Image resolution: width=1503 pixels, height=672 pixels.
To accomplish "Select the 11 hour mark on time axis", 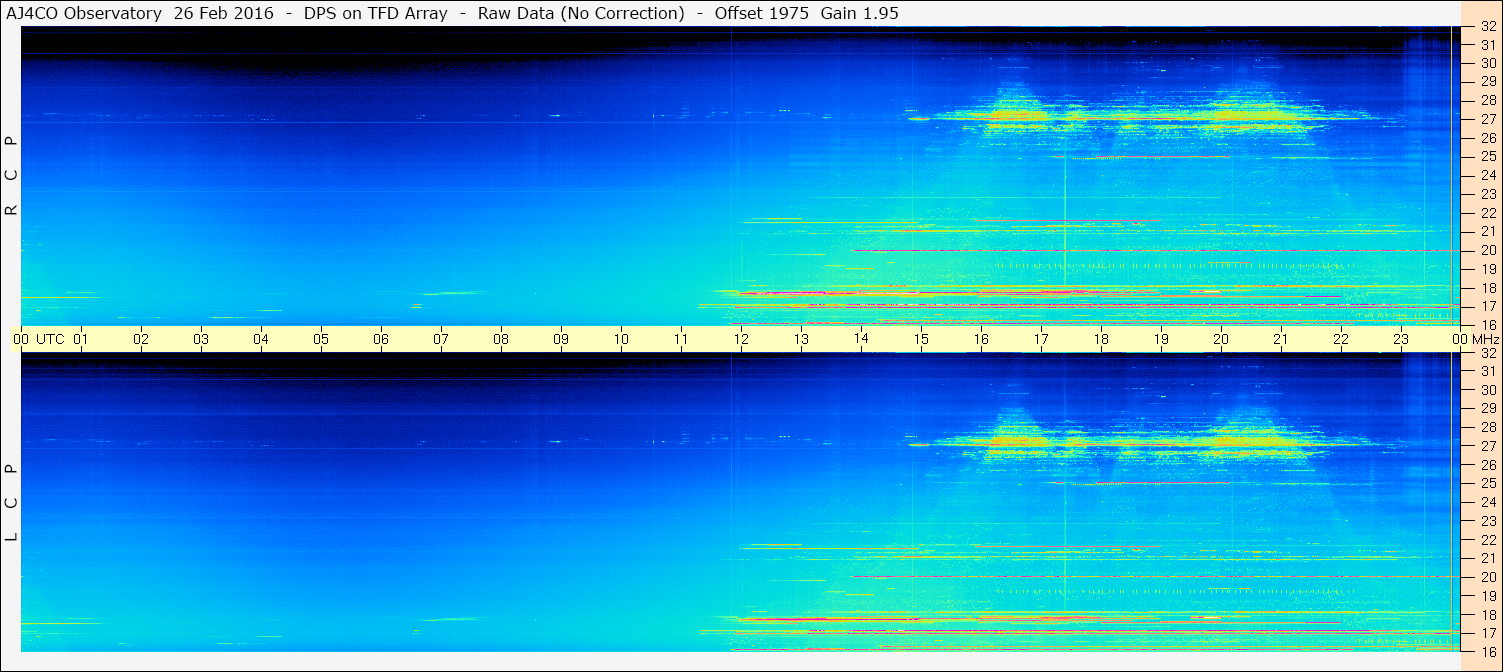I will pos(681,339).
